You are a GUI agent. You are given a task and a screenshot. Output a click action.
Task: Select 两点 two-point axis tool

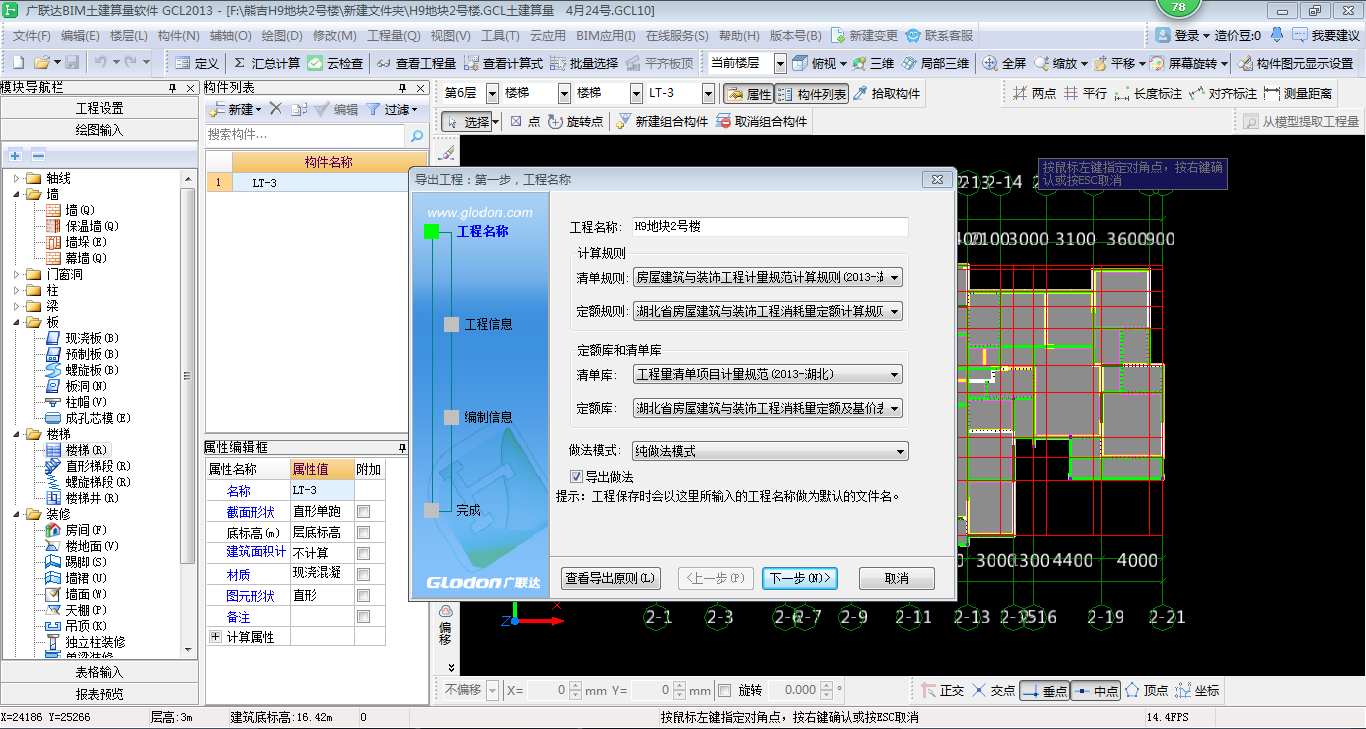point(1034,94)
